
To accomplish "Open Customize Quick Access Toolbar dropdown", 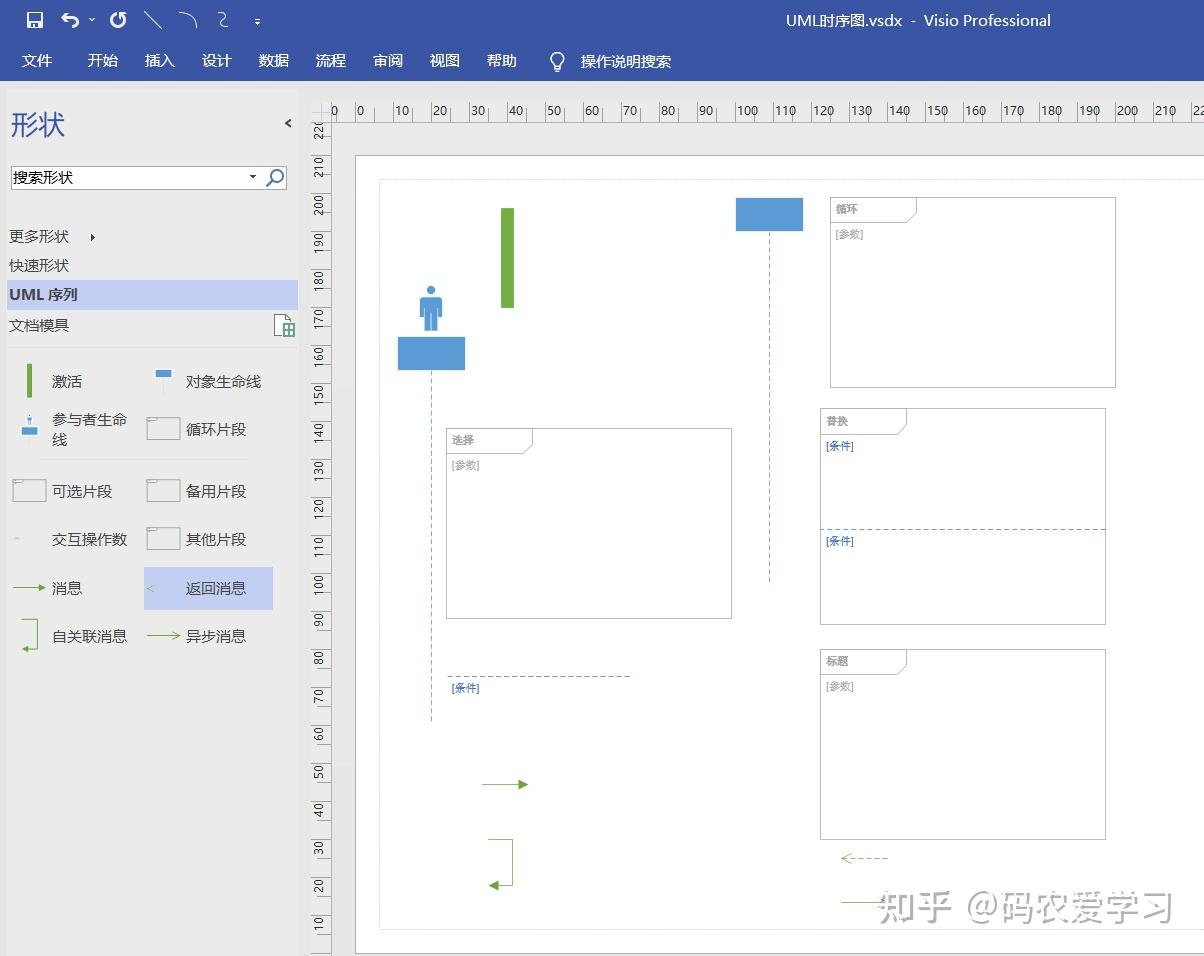I will pyautogui.click(x=258, y=21).
